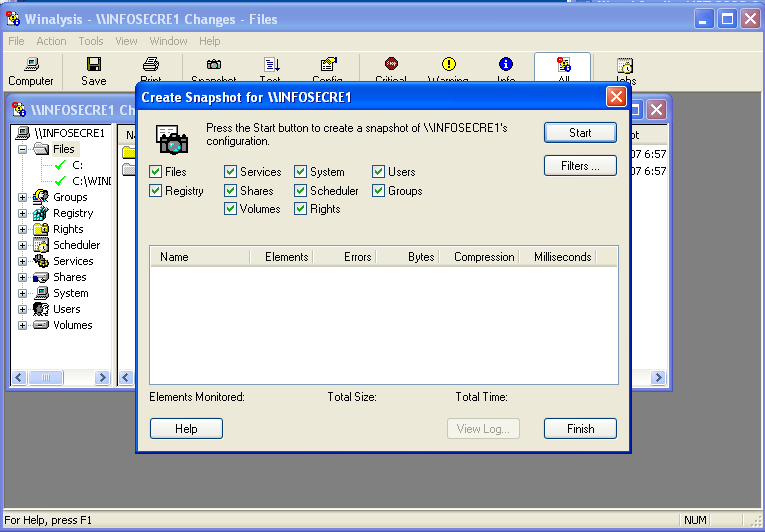Expand the System tree node
Screen dimensions: 765x532
click(22, 293)
